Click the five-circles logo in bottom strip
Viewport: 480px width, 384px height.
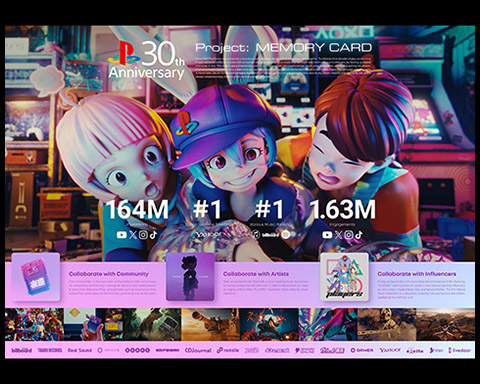tap(137, 350)
